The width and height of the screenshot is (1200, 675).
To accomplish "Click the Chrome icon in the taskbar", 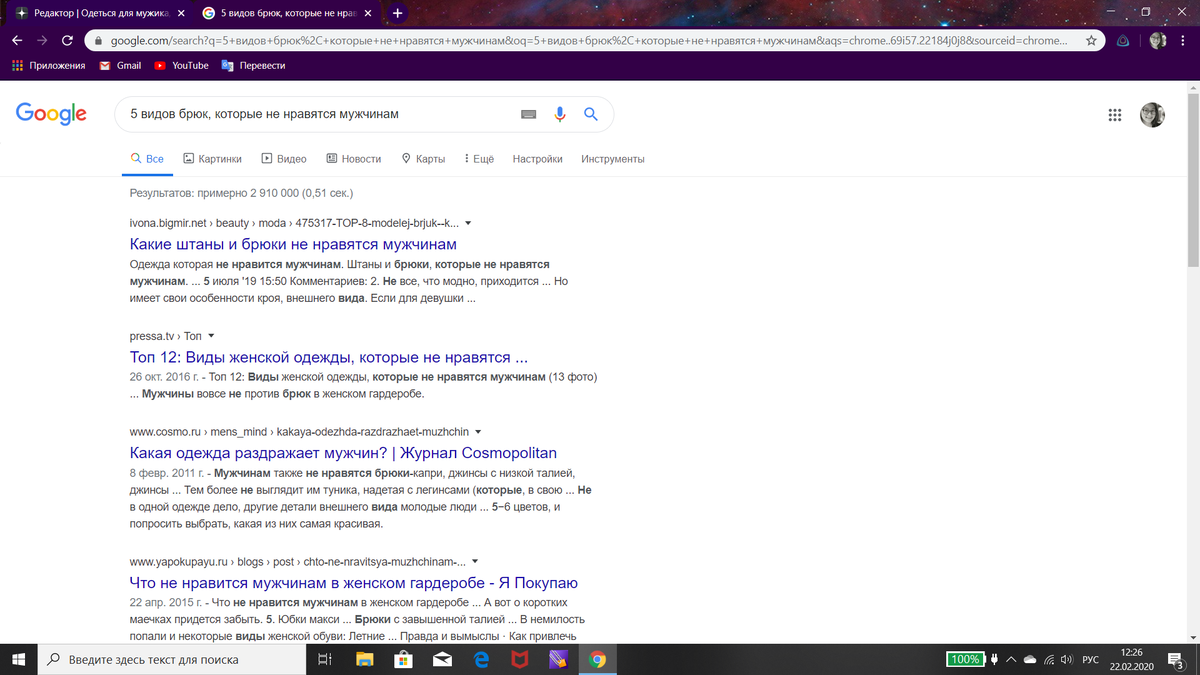I will click(597, 659).
